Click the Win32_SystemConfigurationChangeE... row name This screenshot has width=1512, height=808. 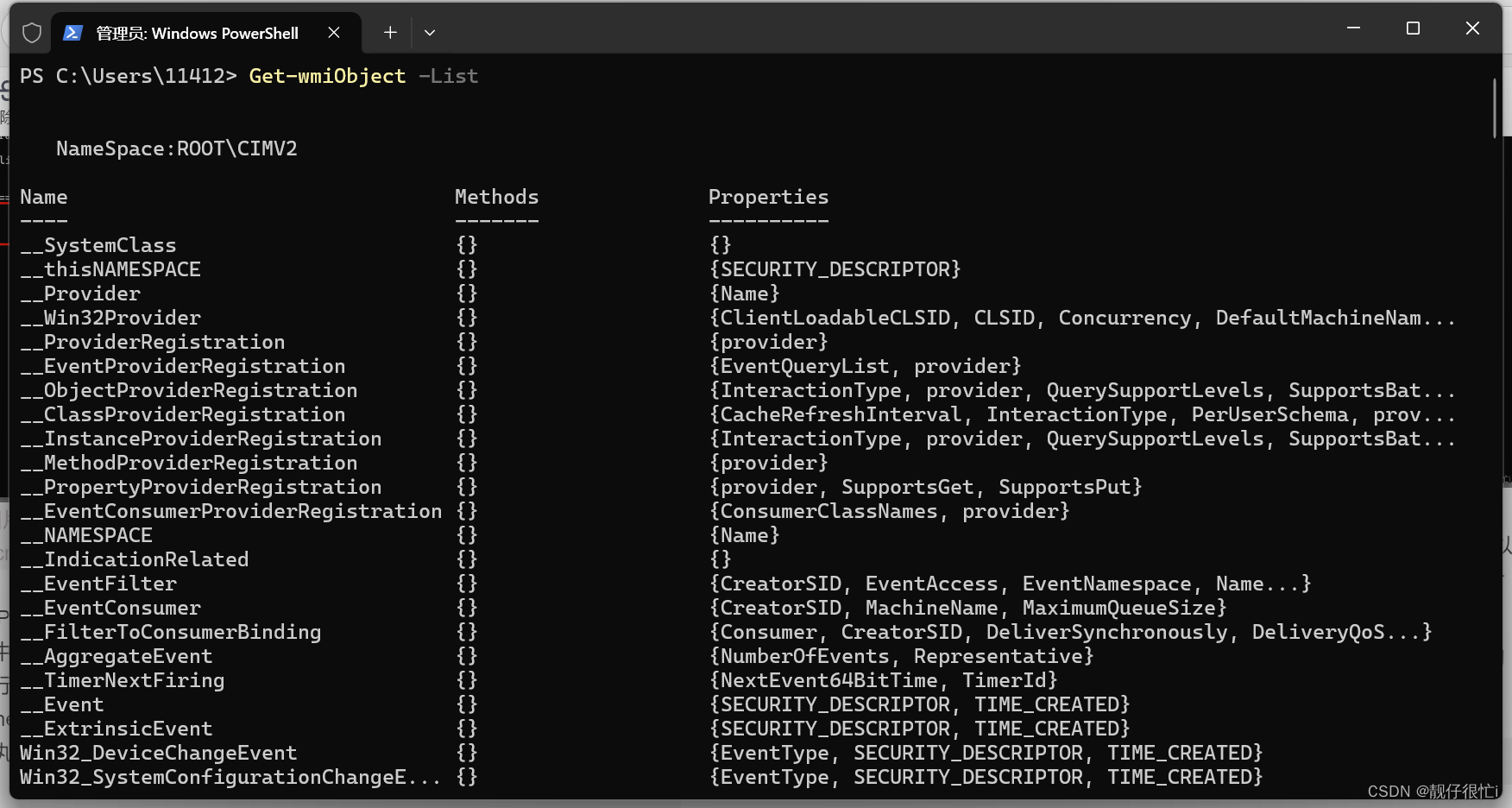pos(230,777)
